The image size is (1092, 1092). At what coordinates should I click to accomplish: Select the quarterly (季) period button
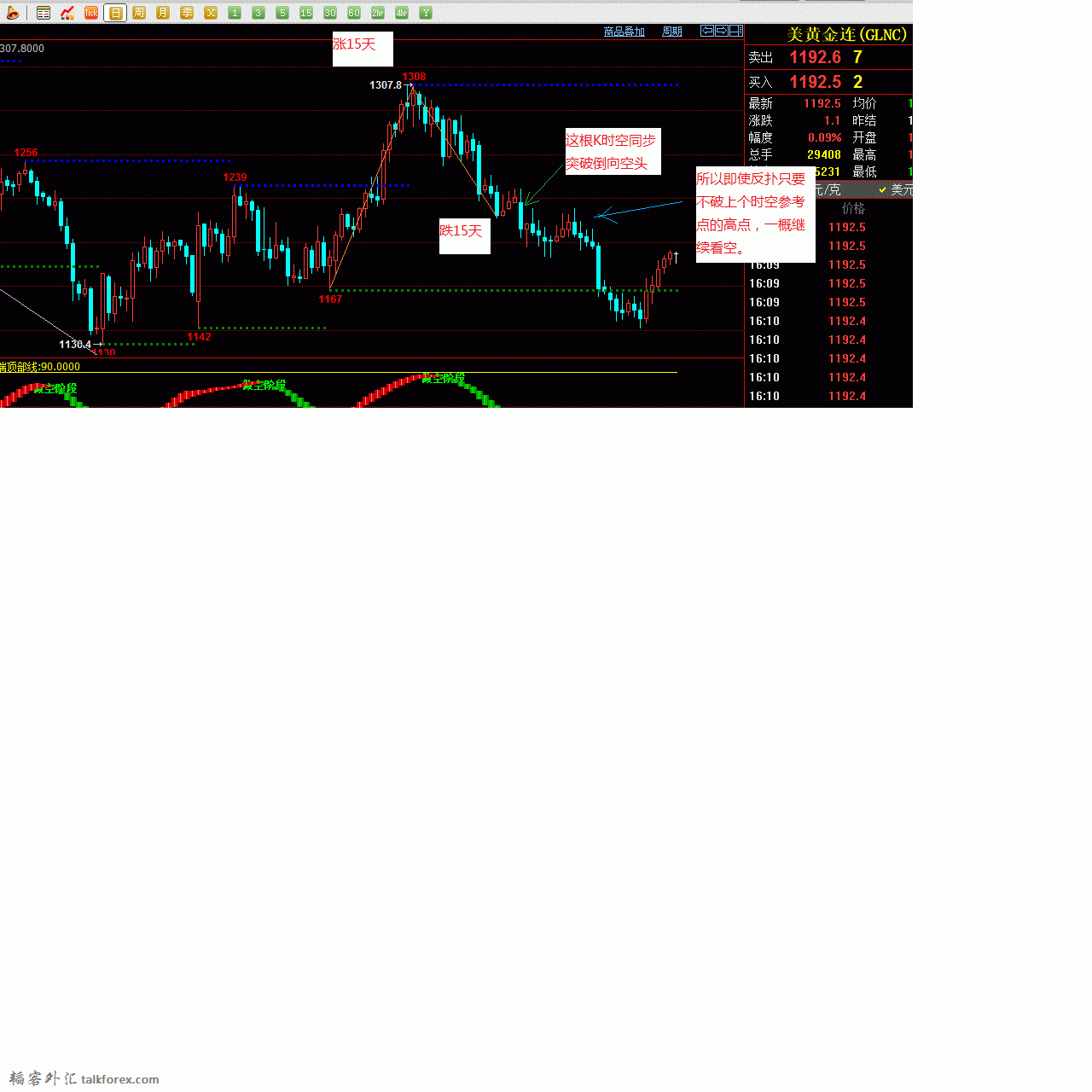point(187,13)
